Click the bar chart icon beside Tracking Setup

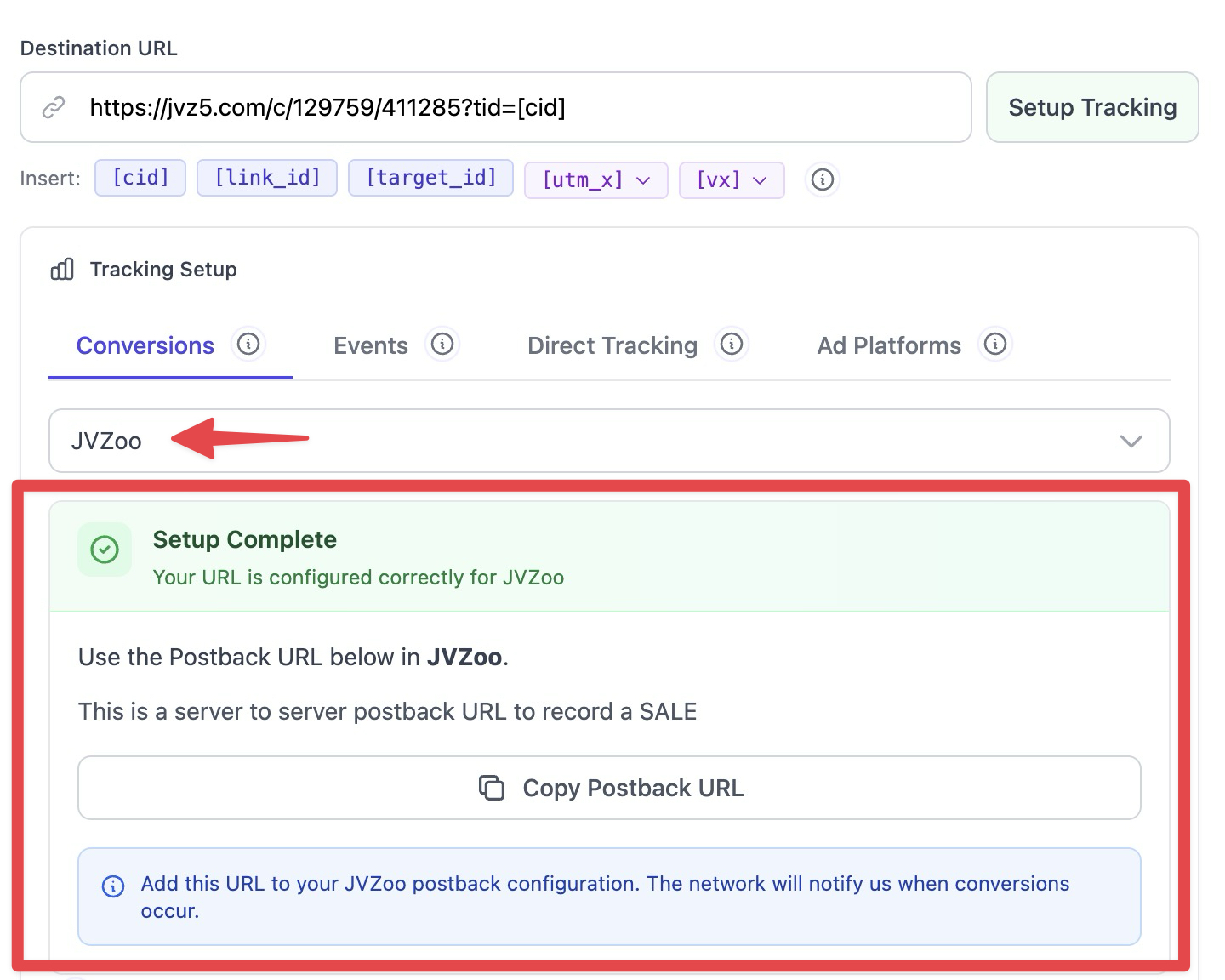coord(62,270)
